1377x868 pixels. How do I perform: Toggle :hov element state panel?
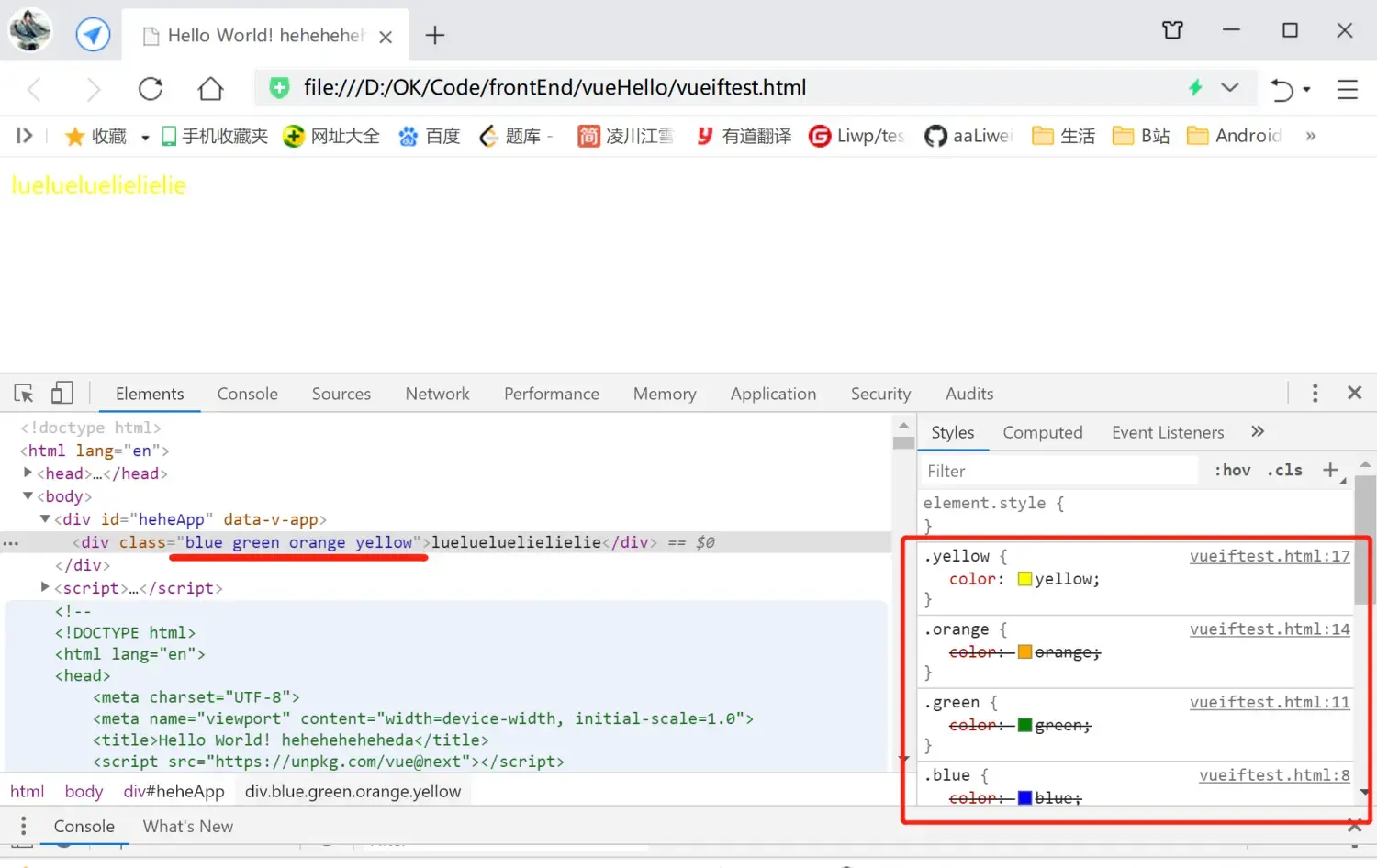tap(1233, 470)
